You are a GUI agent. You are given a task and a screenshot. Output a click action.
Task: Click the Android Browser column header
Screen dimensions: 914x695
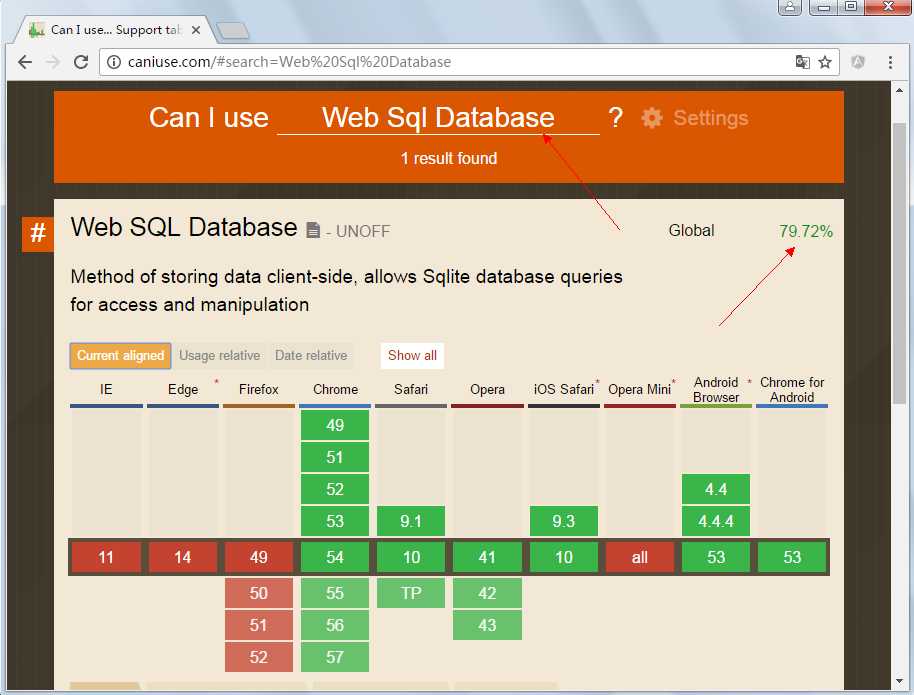coord(716,389)
